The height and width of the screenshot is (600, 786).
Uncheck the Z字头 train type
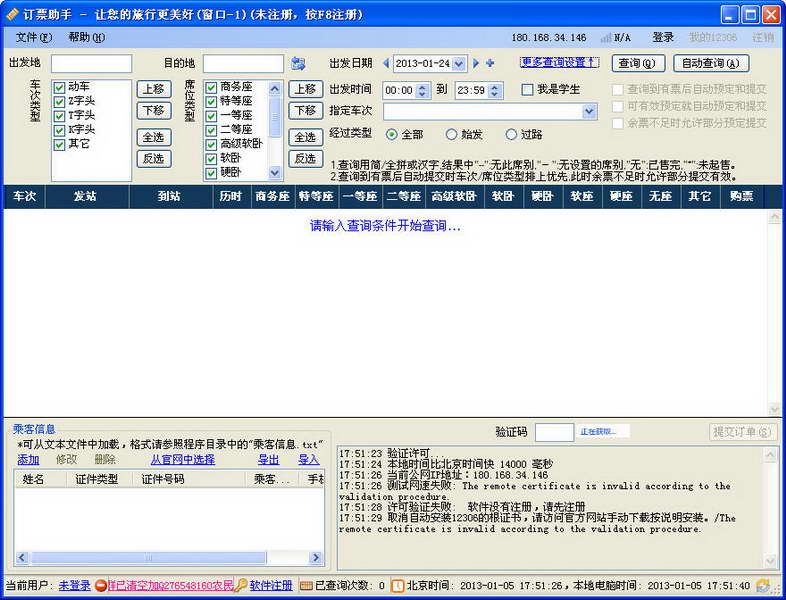[59, 102]
